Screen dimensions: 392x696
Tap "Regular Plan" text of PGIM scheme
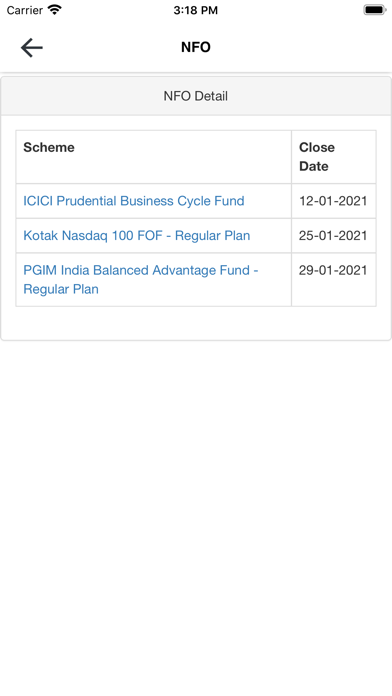click(61, 289)
